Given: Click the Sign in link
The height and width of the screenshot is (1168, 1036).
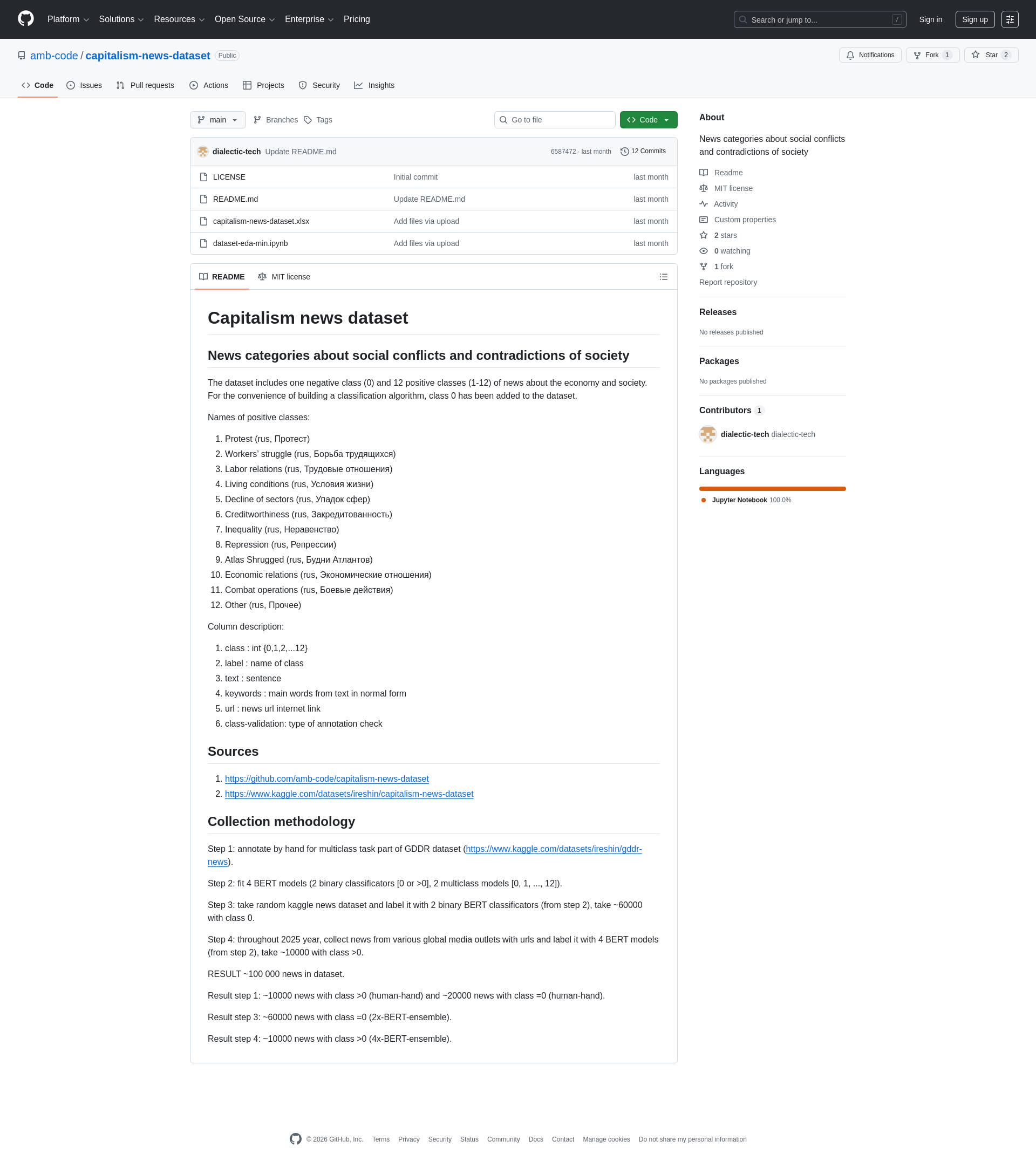Looking at the screenshot, I should point(930,19).
